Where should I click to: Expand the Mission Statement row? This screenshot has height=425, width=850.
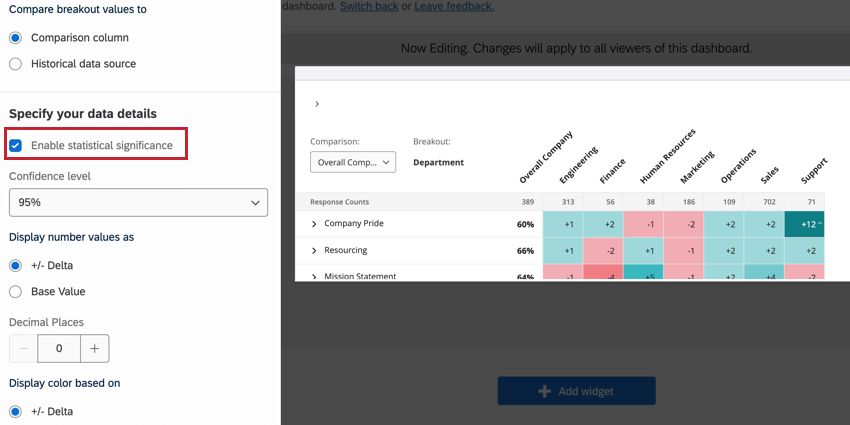click(314, 276)
